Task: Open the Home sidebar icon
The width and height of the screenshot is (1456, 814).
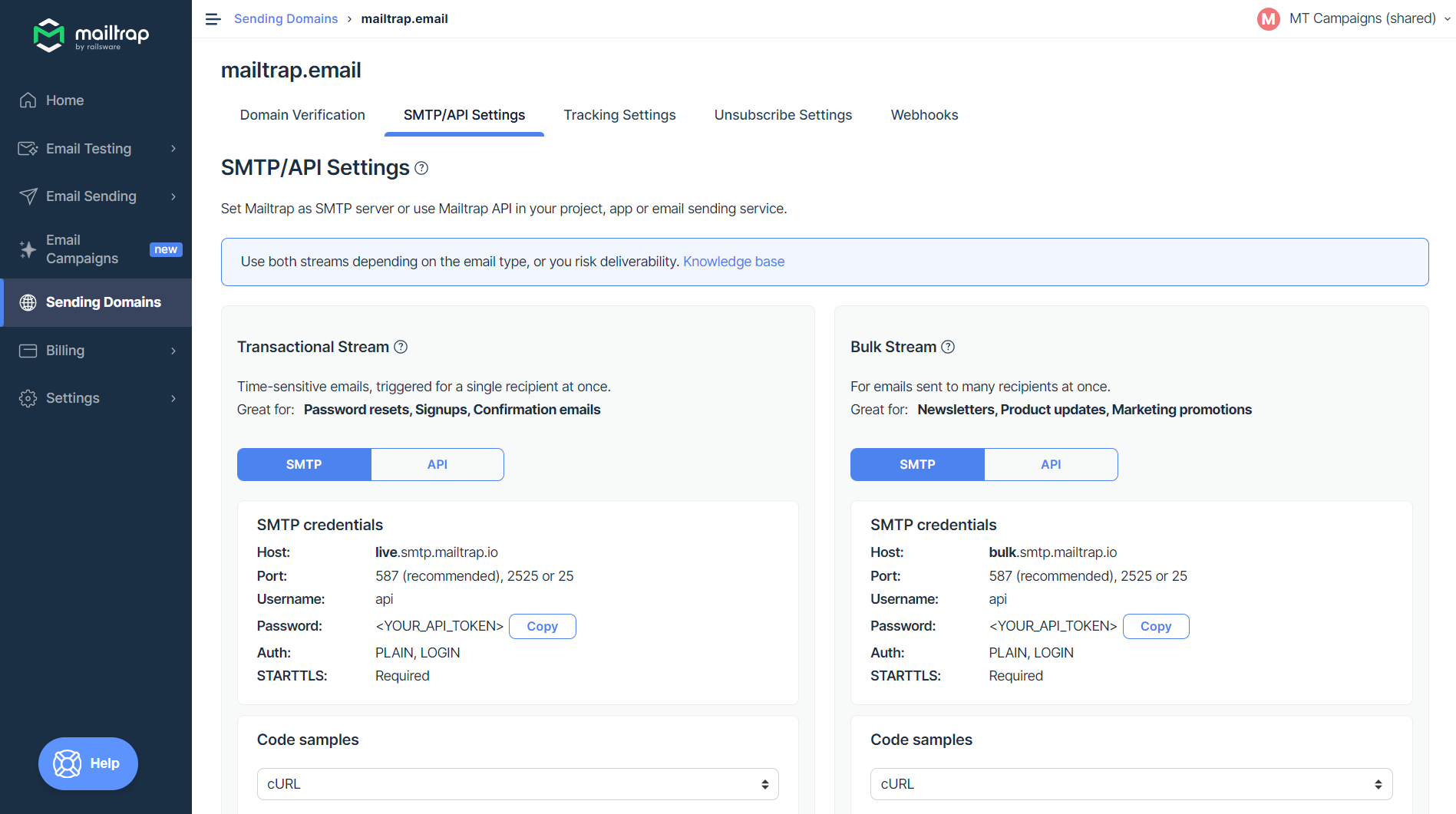Action: 28,100
